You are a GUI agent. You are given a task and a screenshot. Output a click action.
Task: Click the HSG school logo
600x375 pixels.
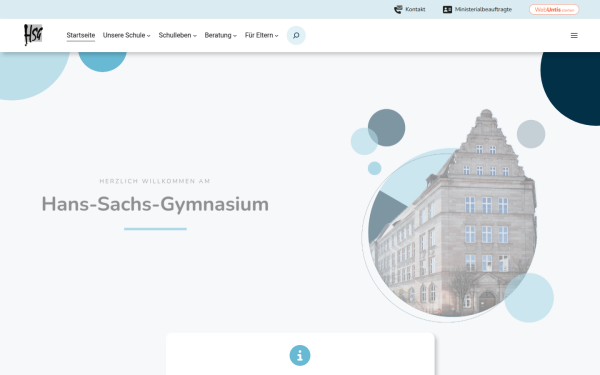pyautogui.click(x=33, y=35)
